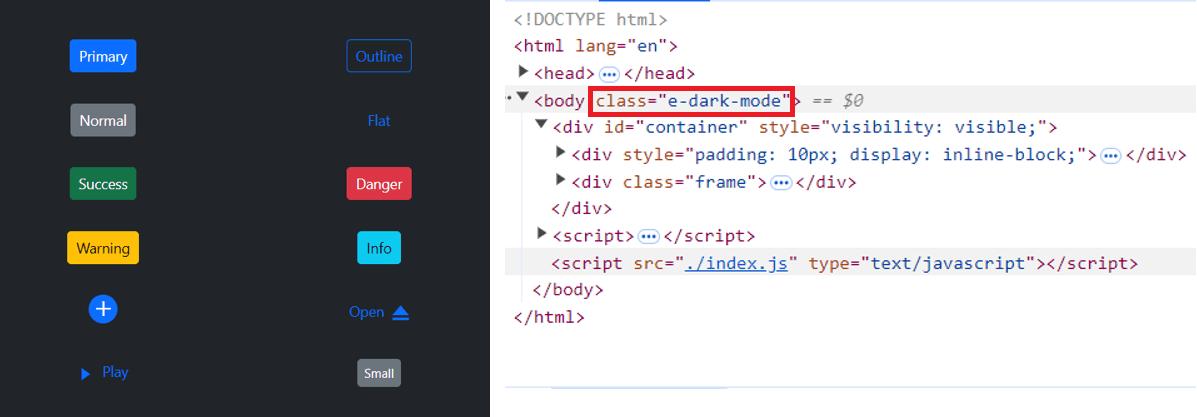Click the yellow Warning button
The image size is (1197, 417).
(103, 247)
